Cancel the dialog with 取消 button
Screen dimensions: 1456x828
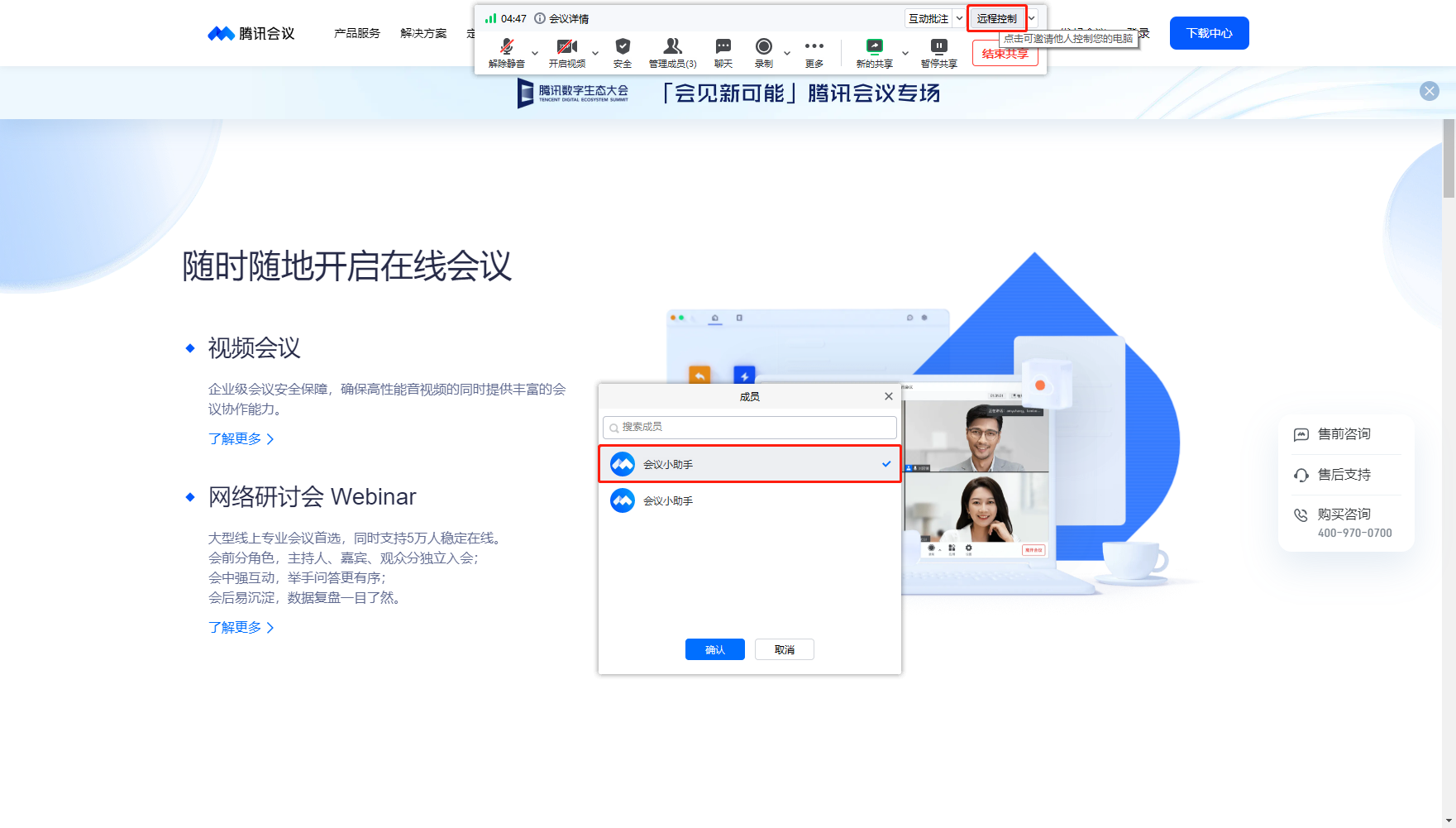click(785, 649)
